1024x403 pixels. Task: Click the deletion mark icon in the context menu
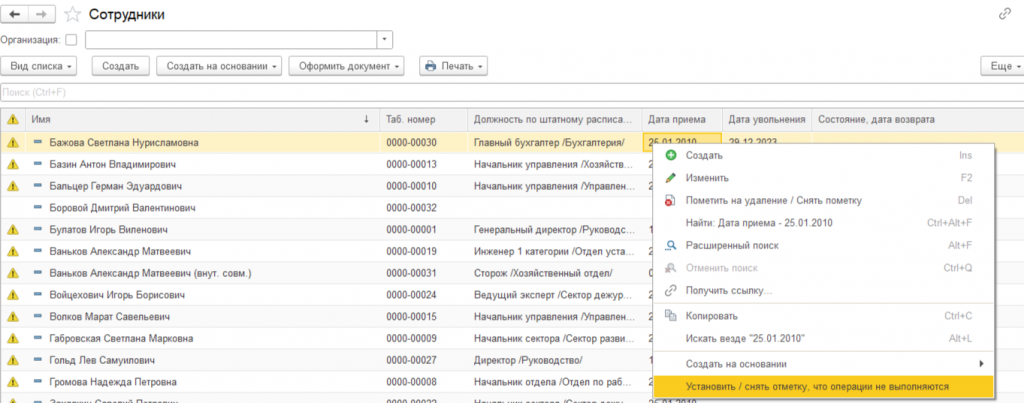pyautogui.click(x=670, y=201)
